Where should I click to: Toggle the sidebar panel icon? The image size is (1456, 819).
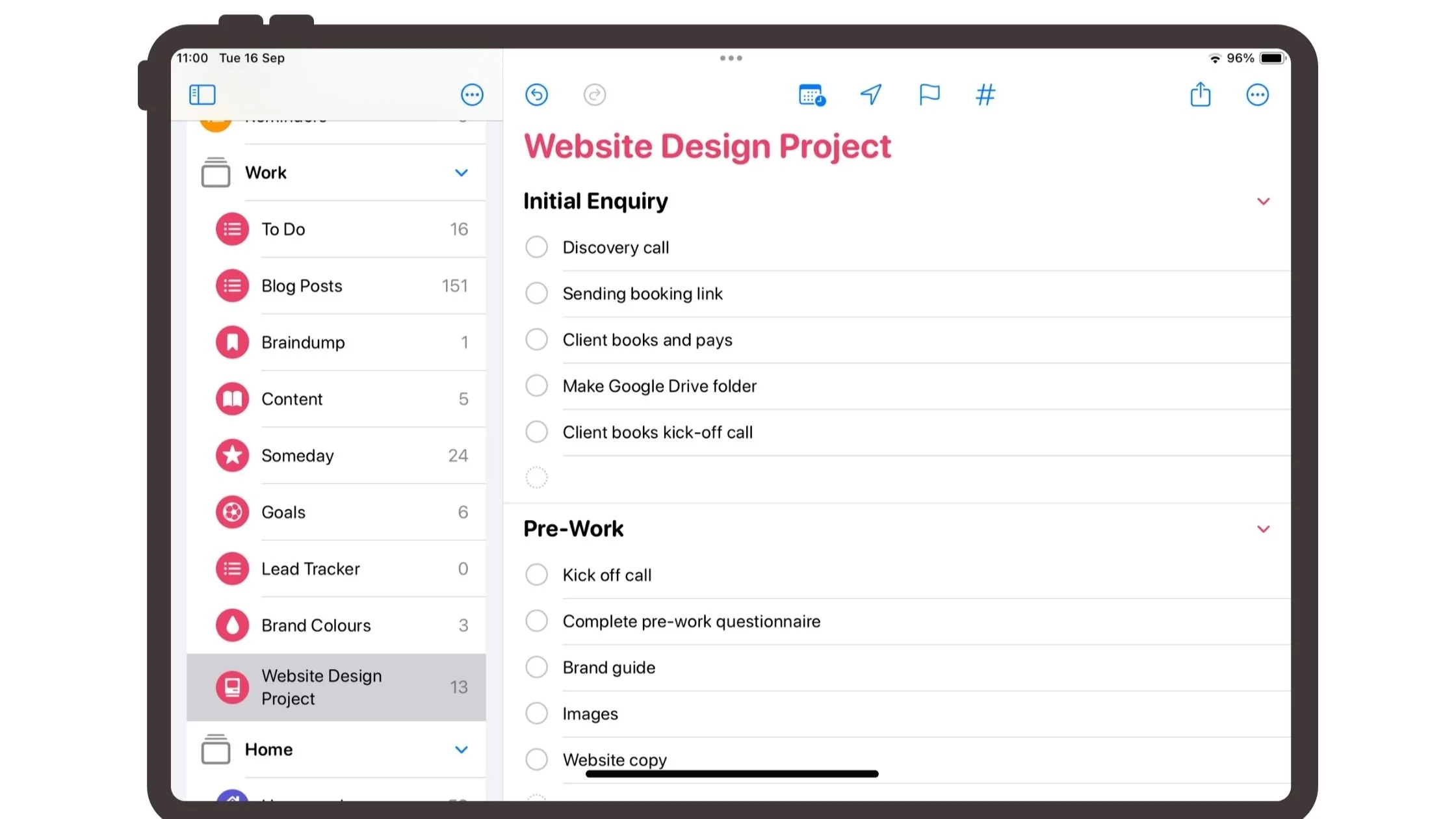tap(202, 95)
